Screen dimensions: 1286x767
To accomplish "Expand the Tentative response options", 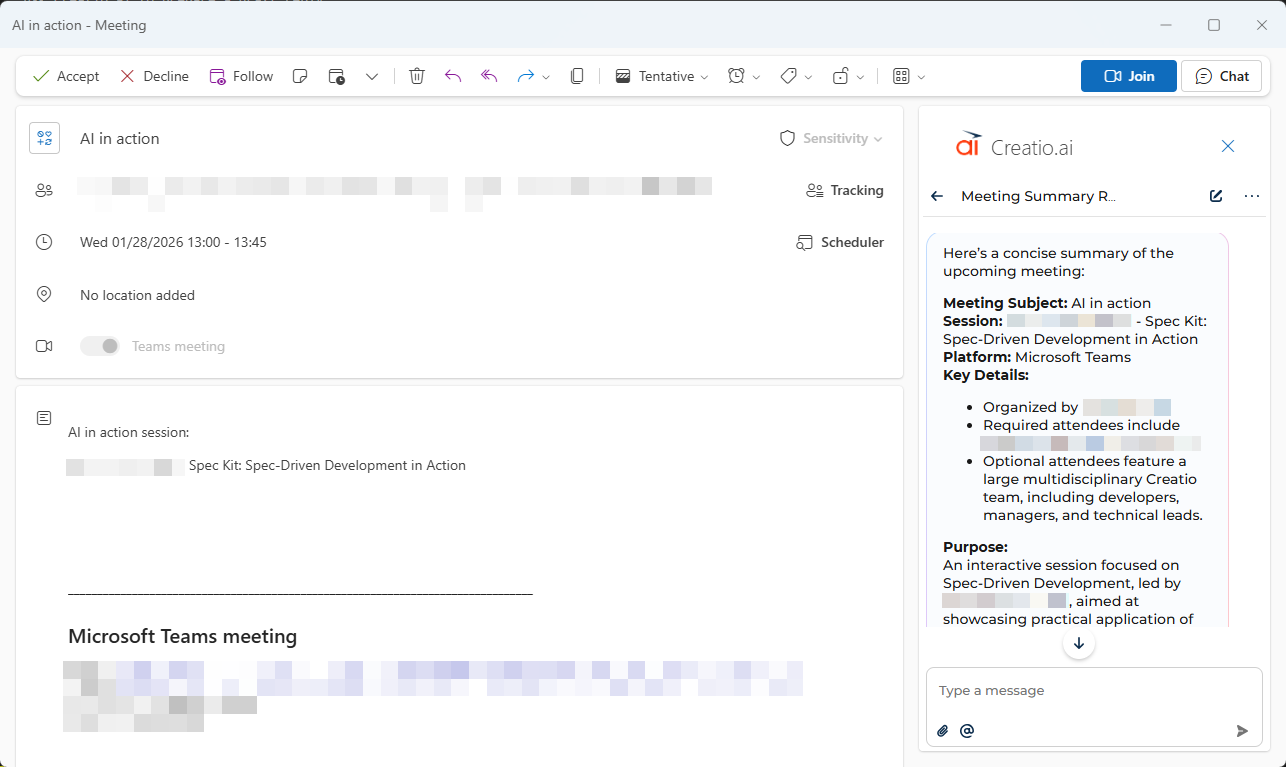I will click(706, 75).
